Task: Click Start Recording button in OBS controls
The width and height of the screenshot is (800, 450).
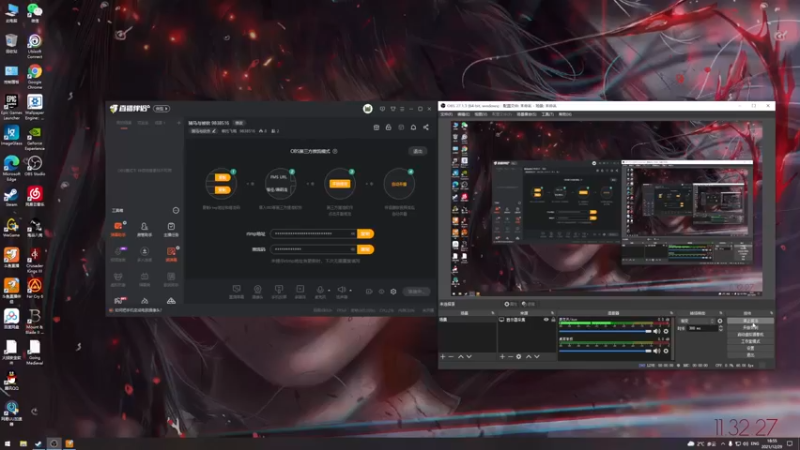Action: coord(750,328)
